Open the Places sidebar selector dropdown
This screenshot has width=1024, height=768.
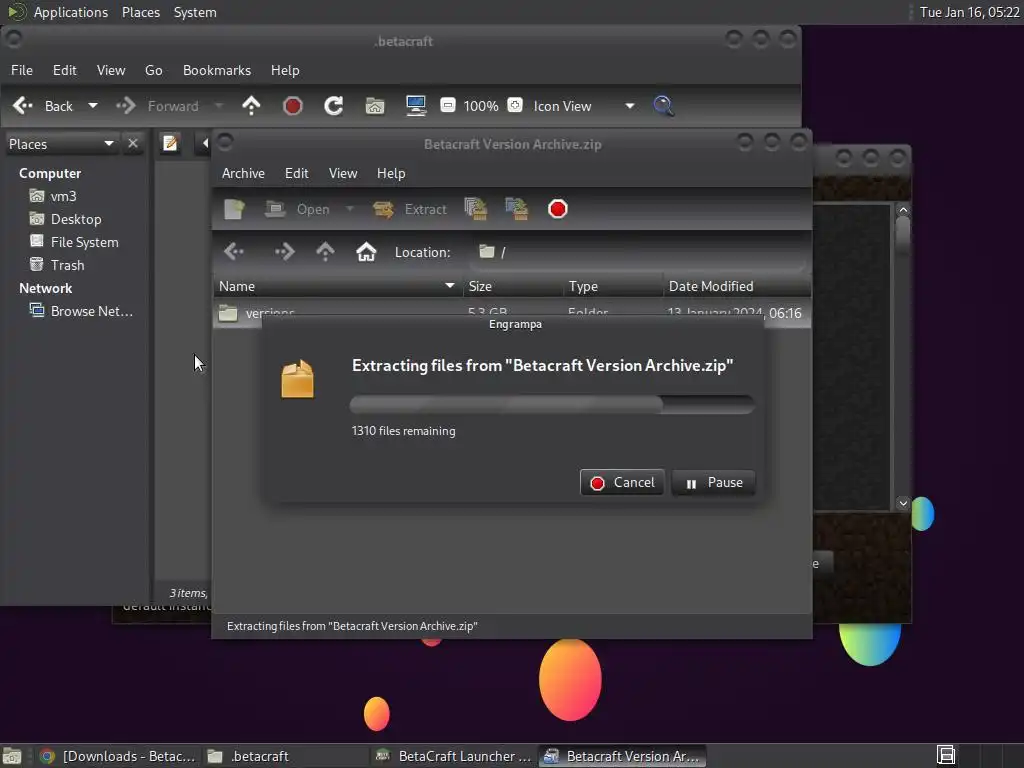click(x=61, y=144)
